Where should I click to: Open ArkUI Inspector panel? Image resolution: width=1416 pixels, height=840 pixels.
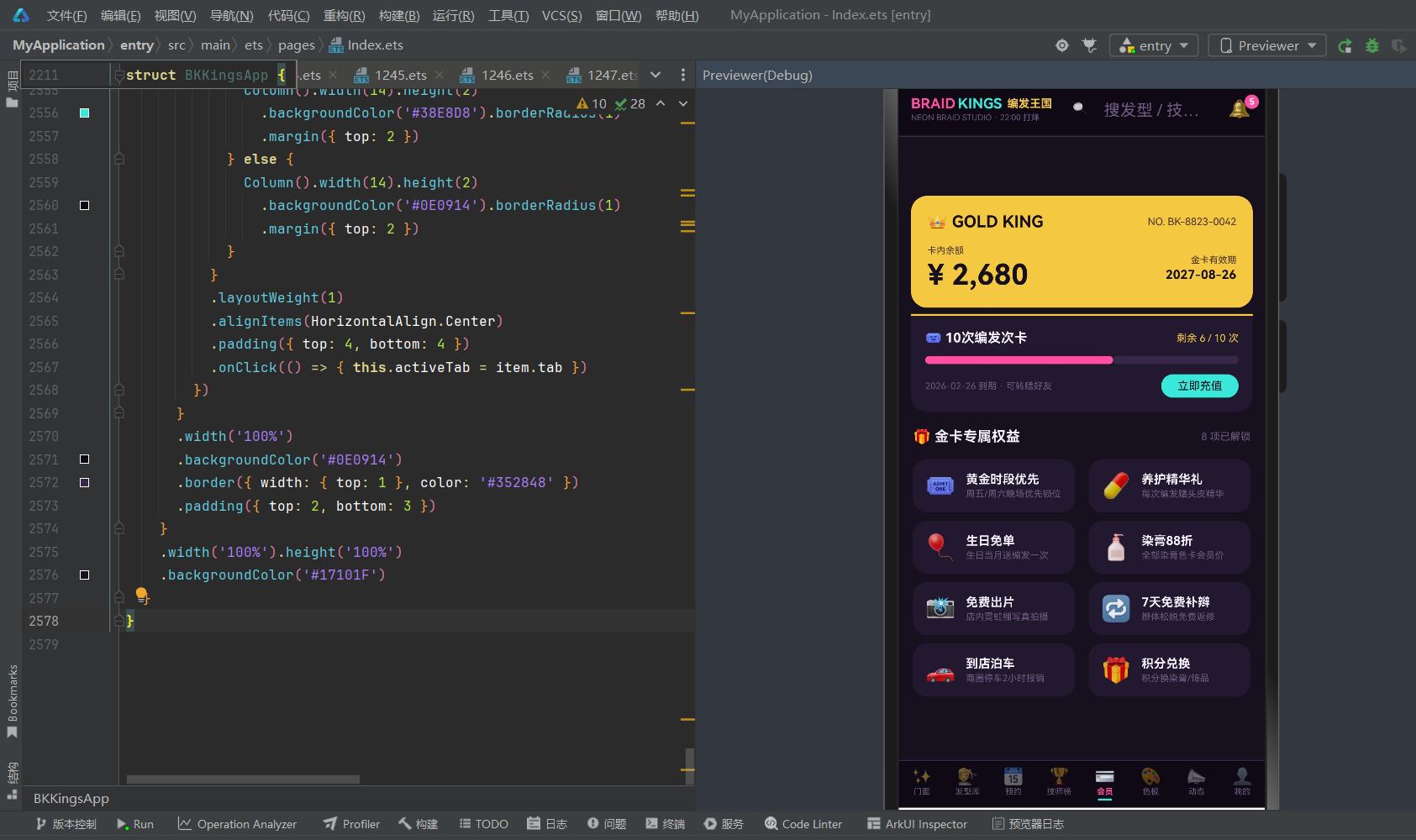(917, 824)
